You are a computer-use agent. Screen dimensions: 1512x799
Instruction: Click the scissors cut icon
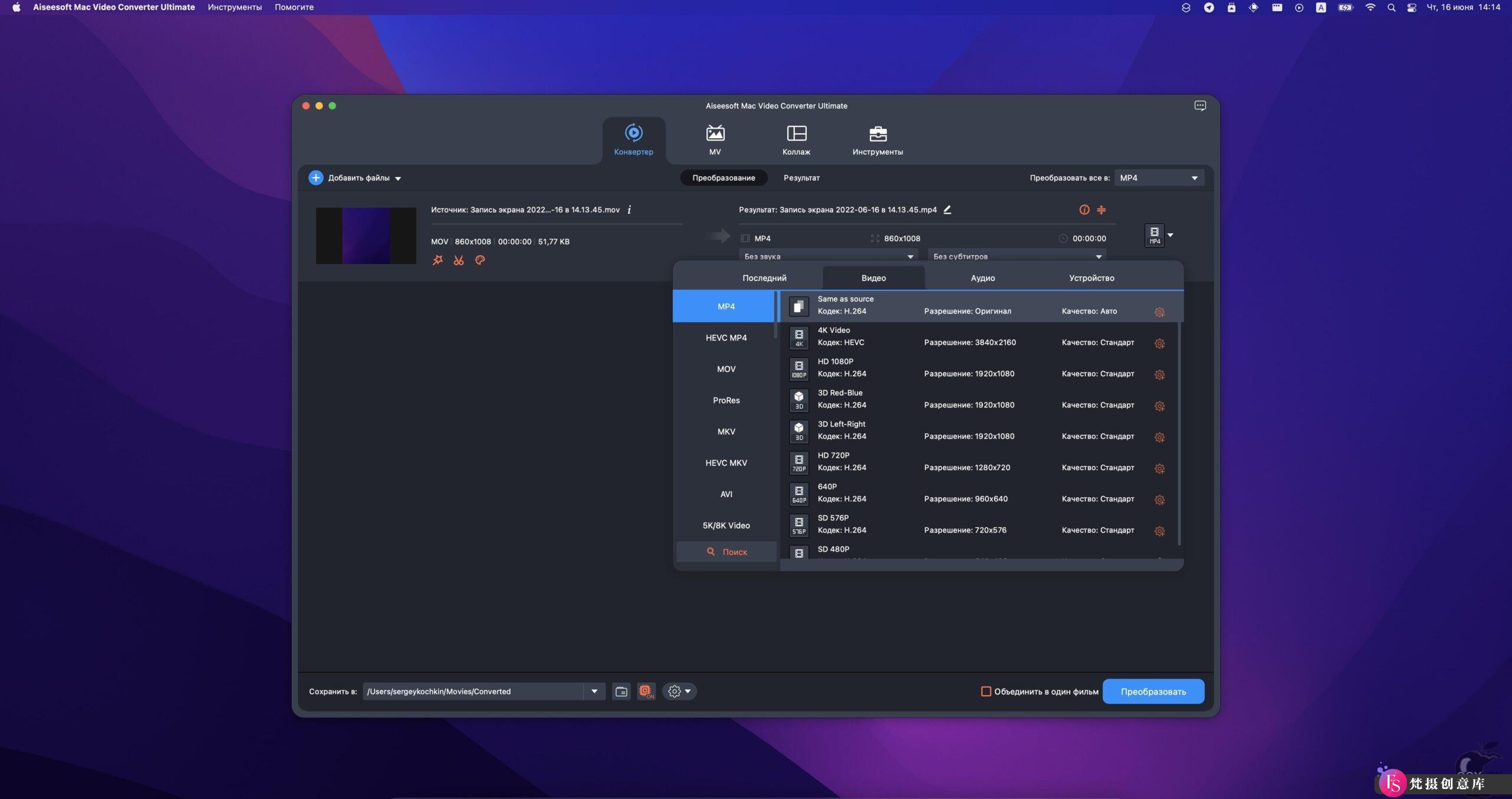[x=459, y=260]
